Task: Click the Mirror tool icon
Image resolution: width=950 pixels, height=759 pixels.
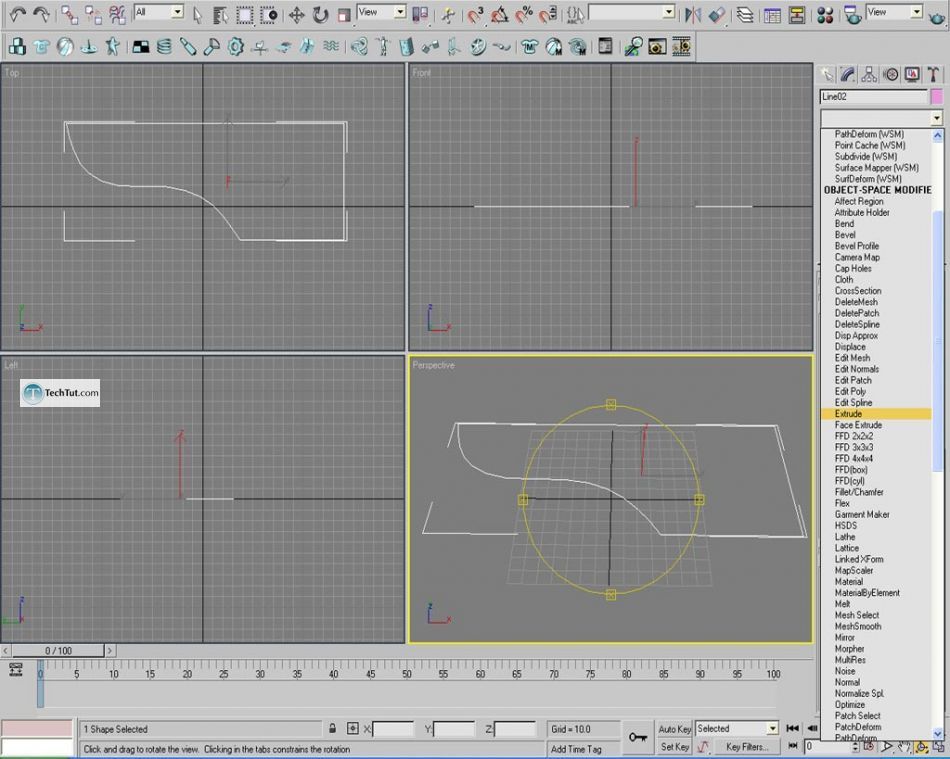Action: point(693,15)
